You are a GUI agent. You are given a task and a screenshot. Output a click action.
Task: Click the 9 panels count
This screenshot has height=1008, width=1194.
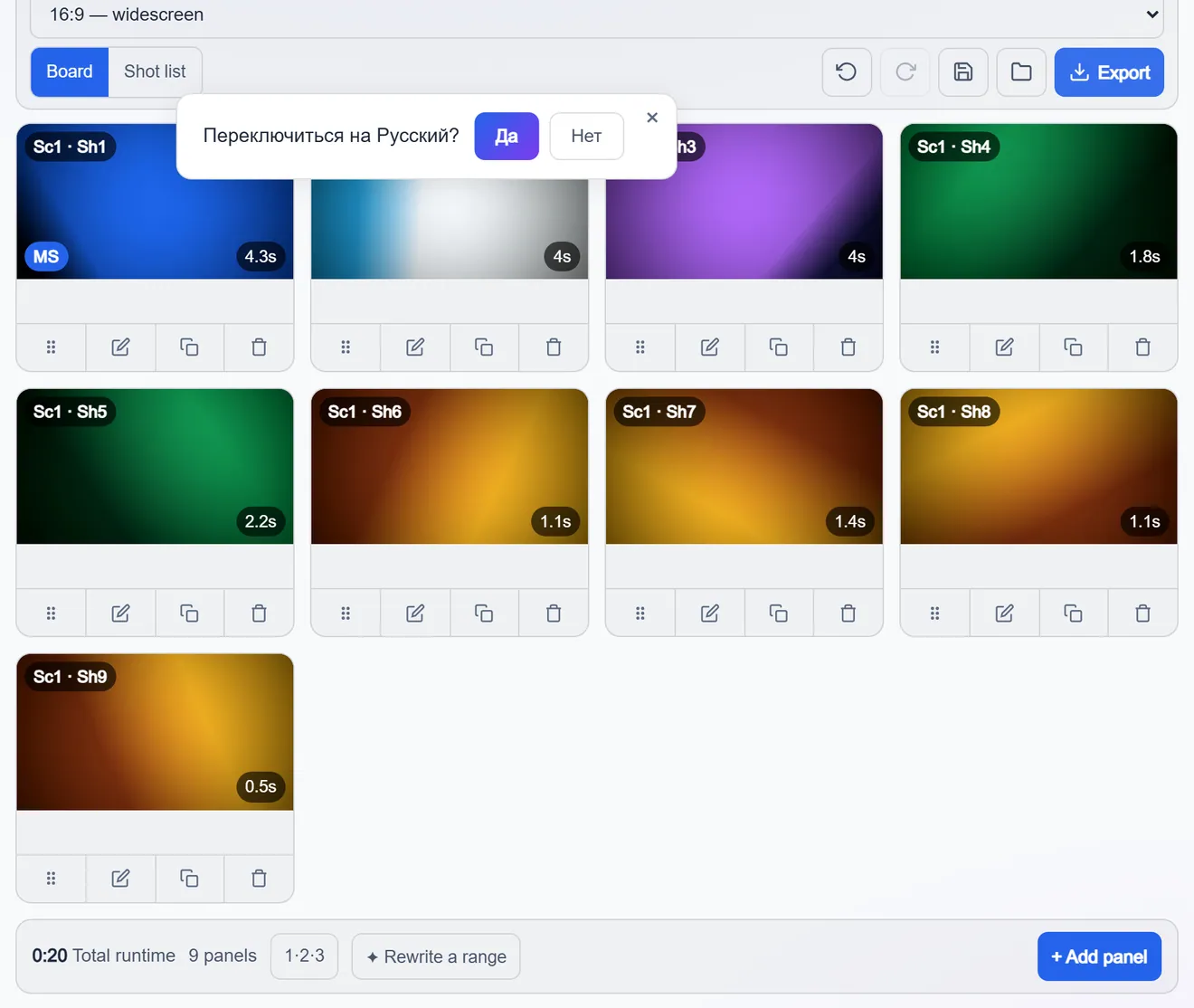[223, 956]
